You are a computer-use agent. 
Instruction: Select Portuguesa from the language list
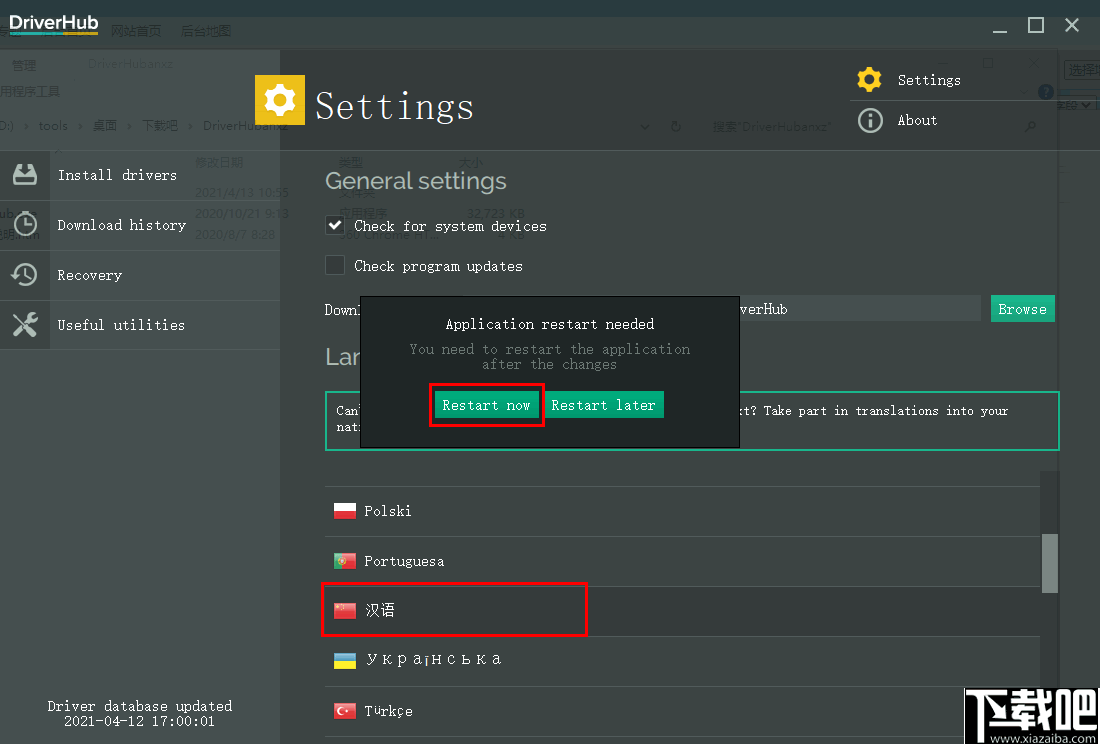point(404,561)
